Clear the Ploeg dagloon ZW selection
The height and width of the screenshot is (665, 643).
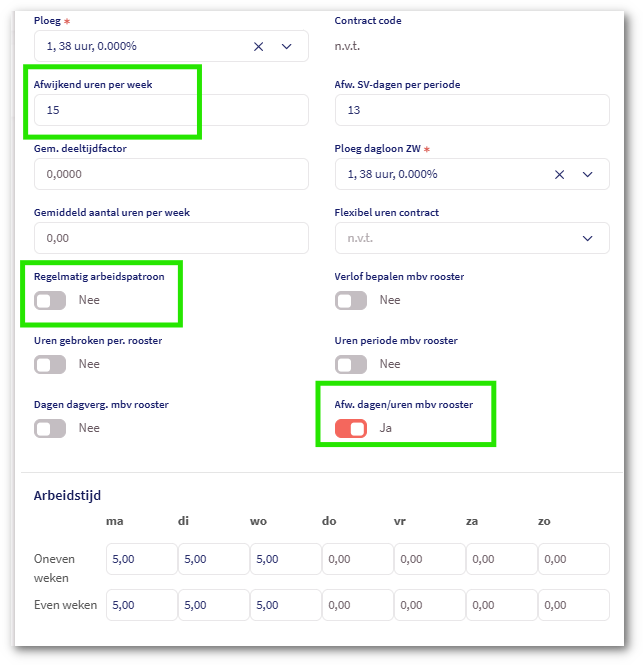point(559,174)
